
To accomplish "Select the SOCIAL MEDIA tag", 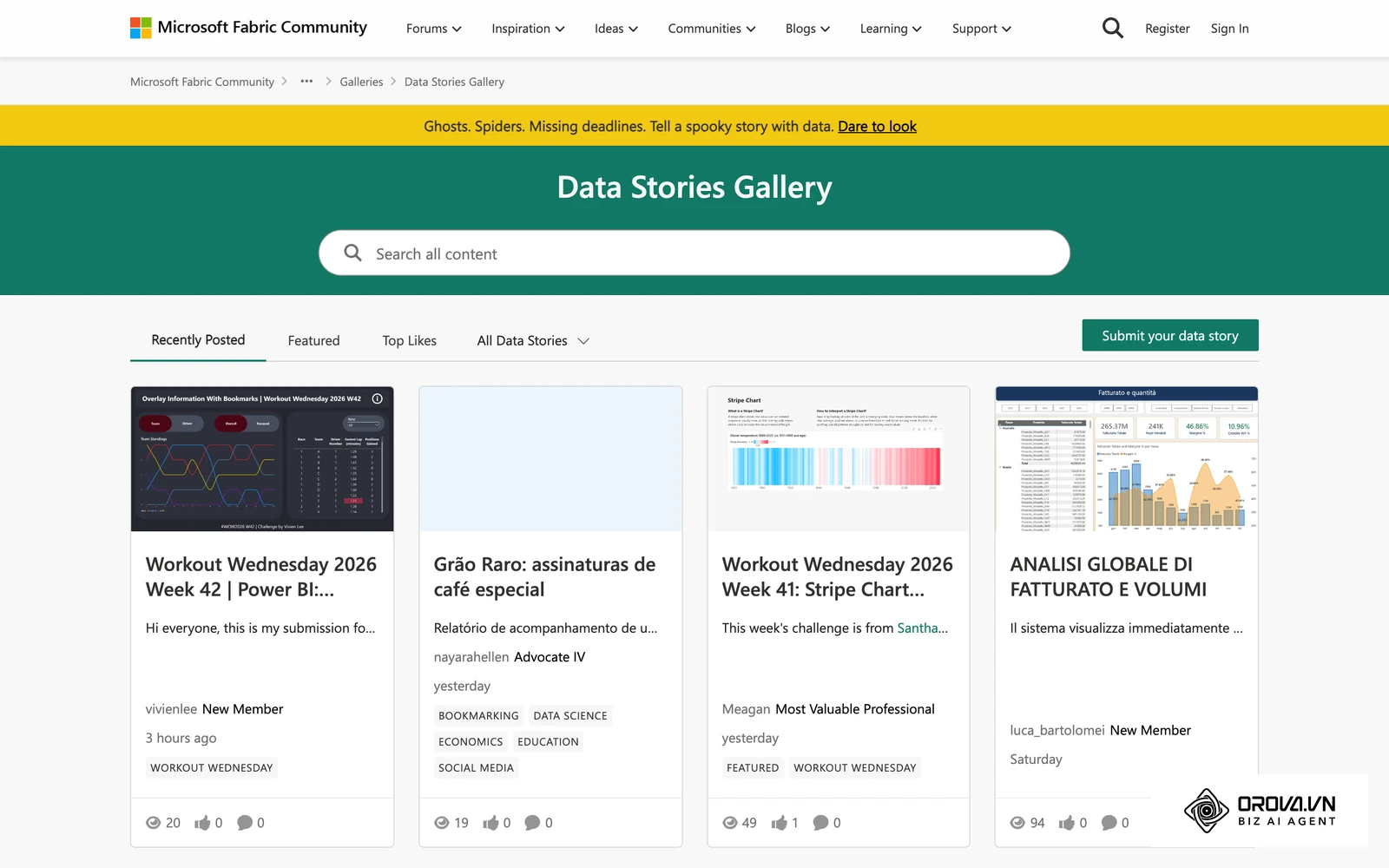I will [476, 768].
